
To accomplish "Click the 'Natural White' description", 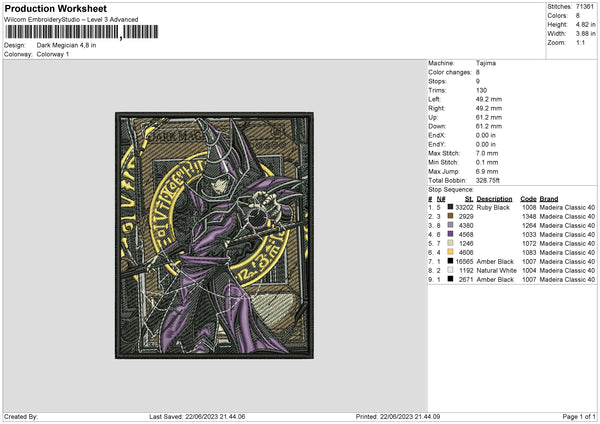I will (497, 271).
